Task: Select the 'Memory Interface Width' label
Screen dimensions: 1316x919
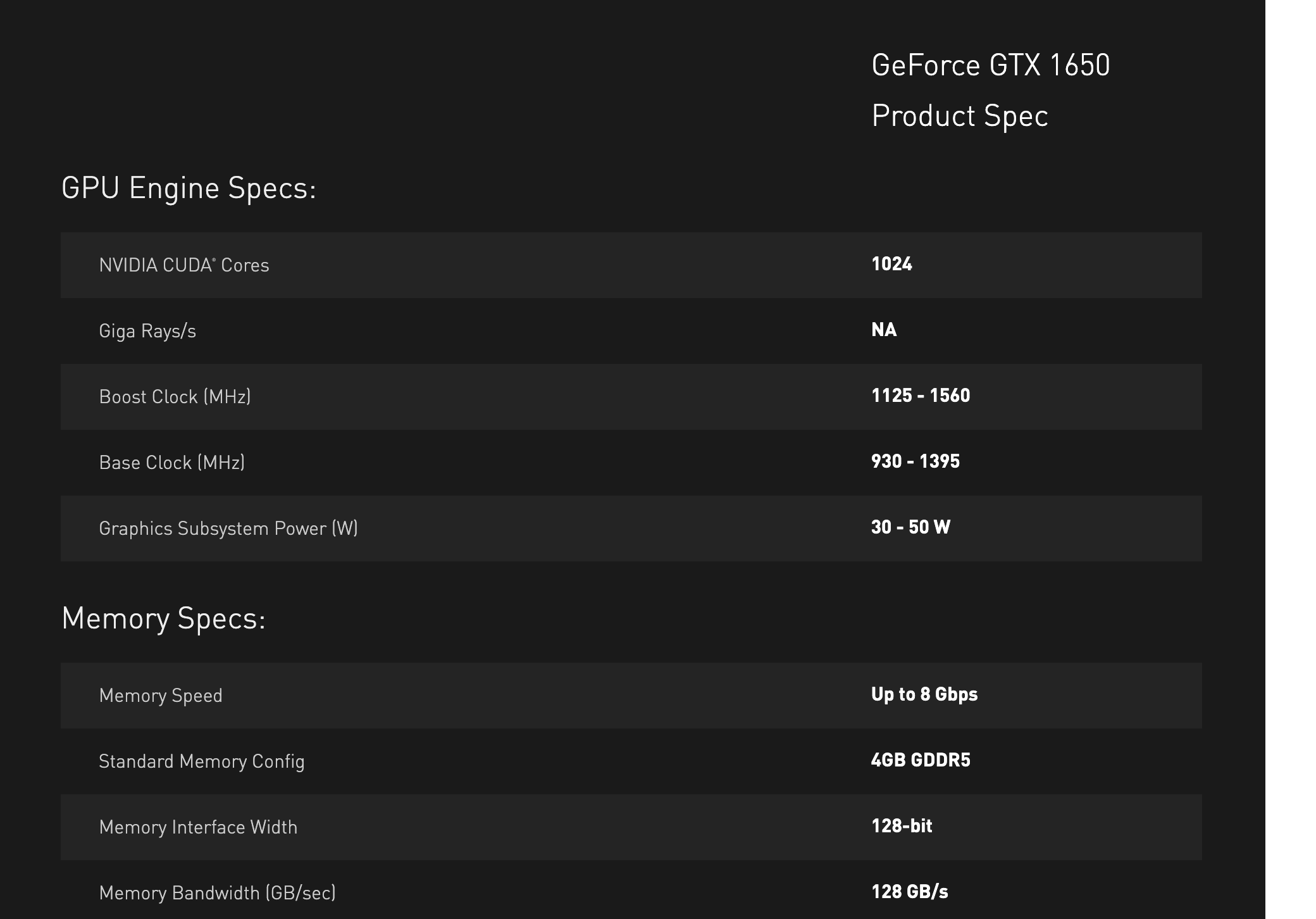Action: coord(198,827)
